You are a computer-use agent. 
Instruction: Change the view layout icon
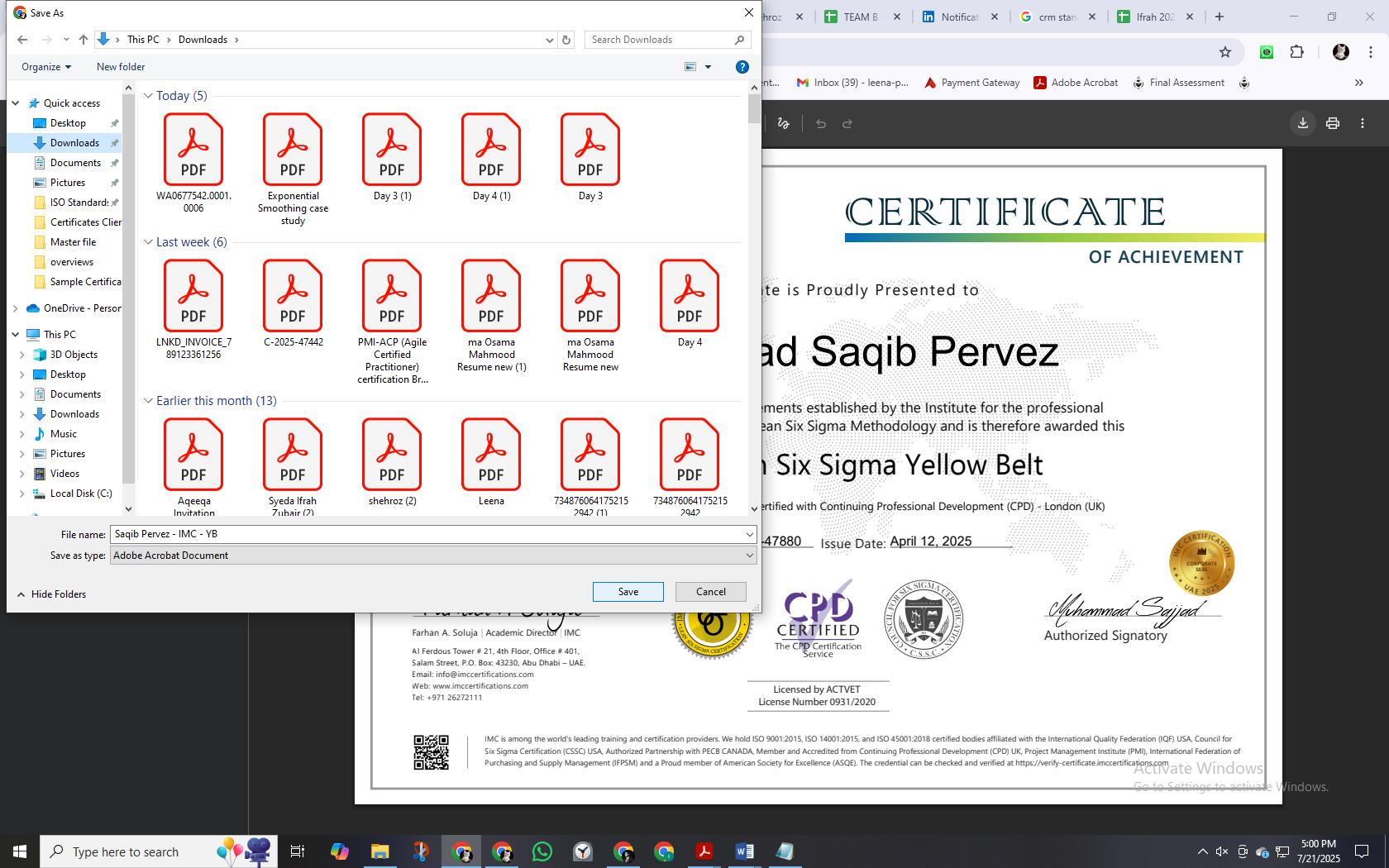pyautogui.click(x=690, y=67)
